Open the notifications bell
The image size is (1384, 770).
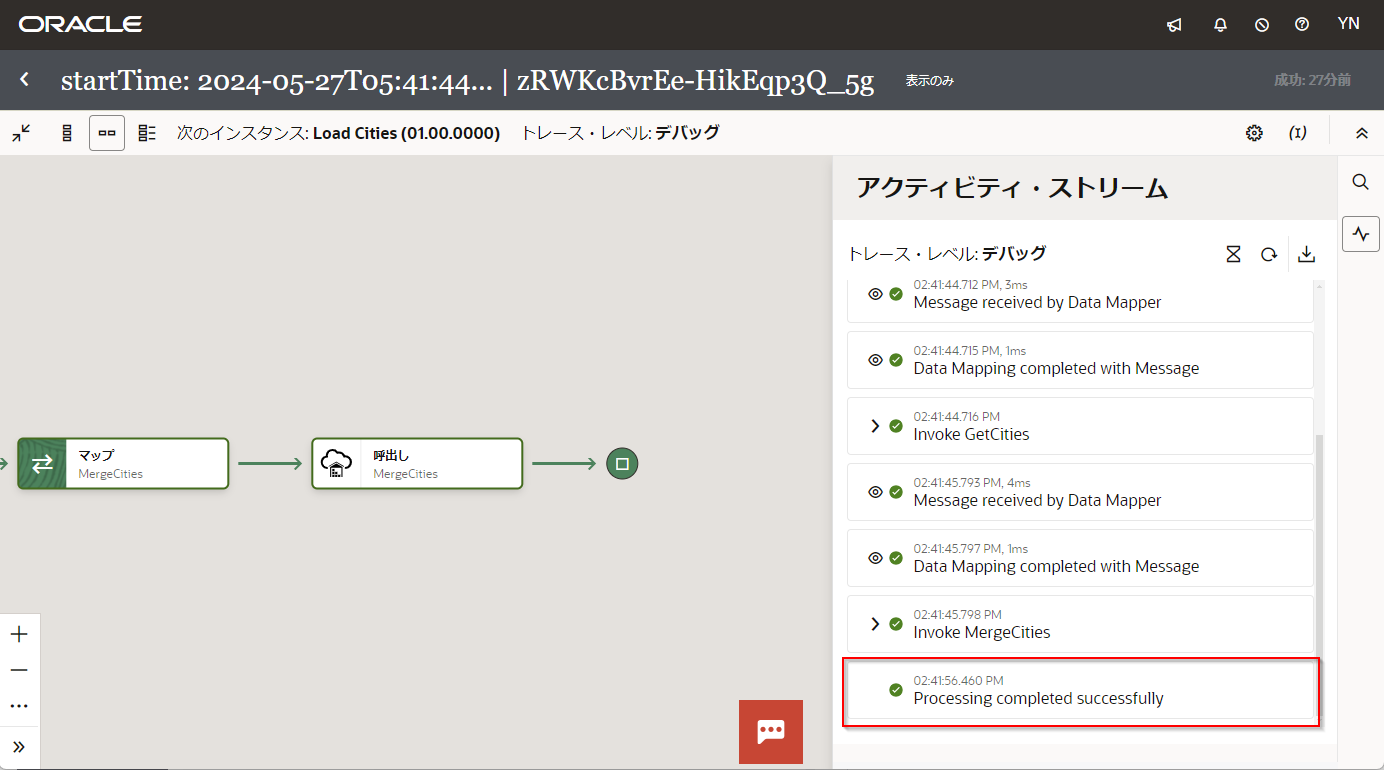1220,25
